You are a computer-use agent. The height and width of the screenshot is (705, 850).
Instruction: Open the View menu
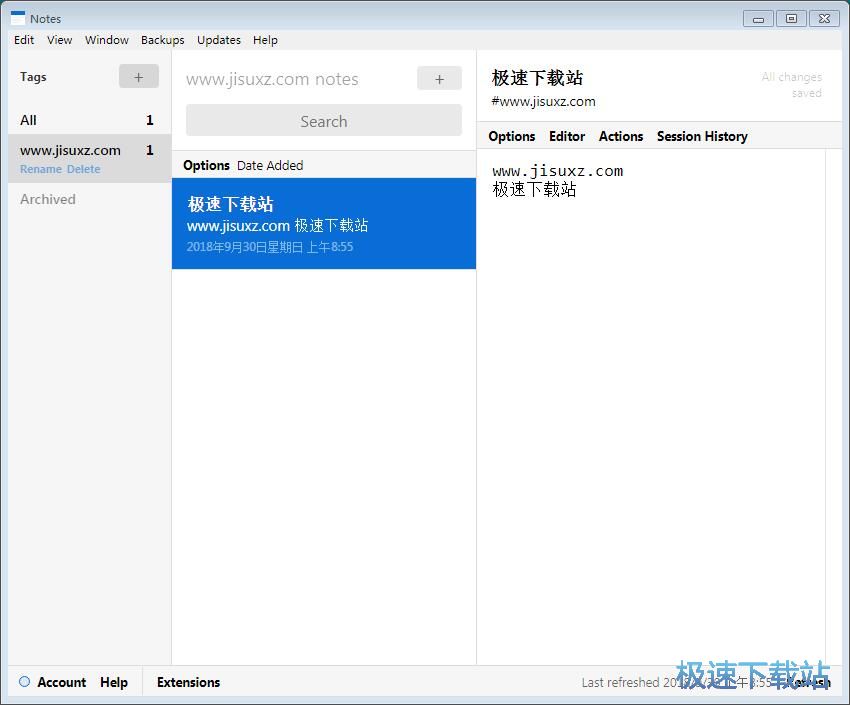[x=60, y=40]
